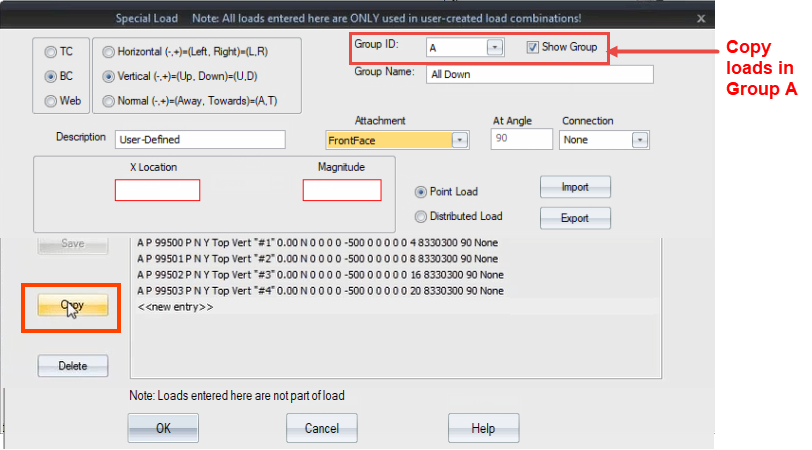Choose Normal (Away, Towards) direction
The image size is (812, 450).
pos(108,101)
